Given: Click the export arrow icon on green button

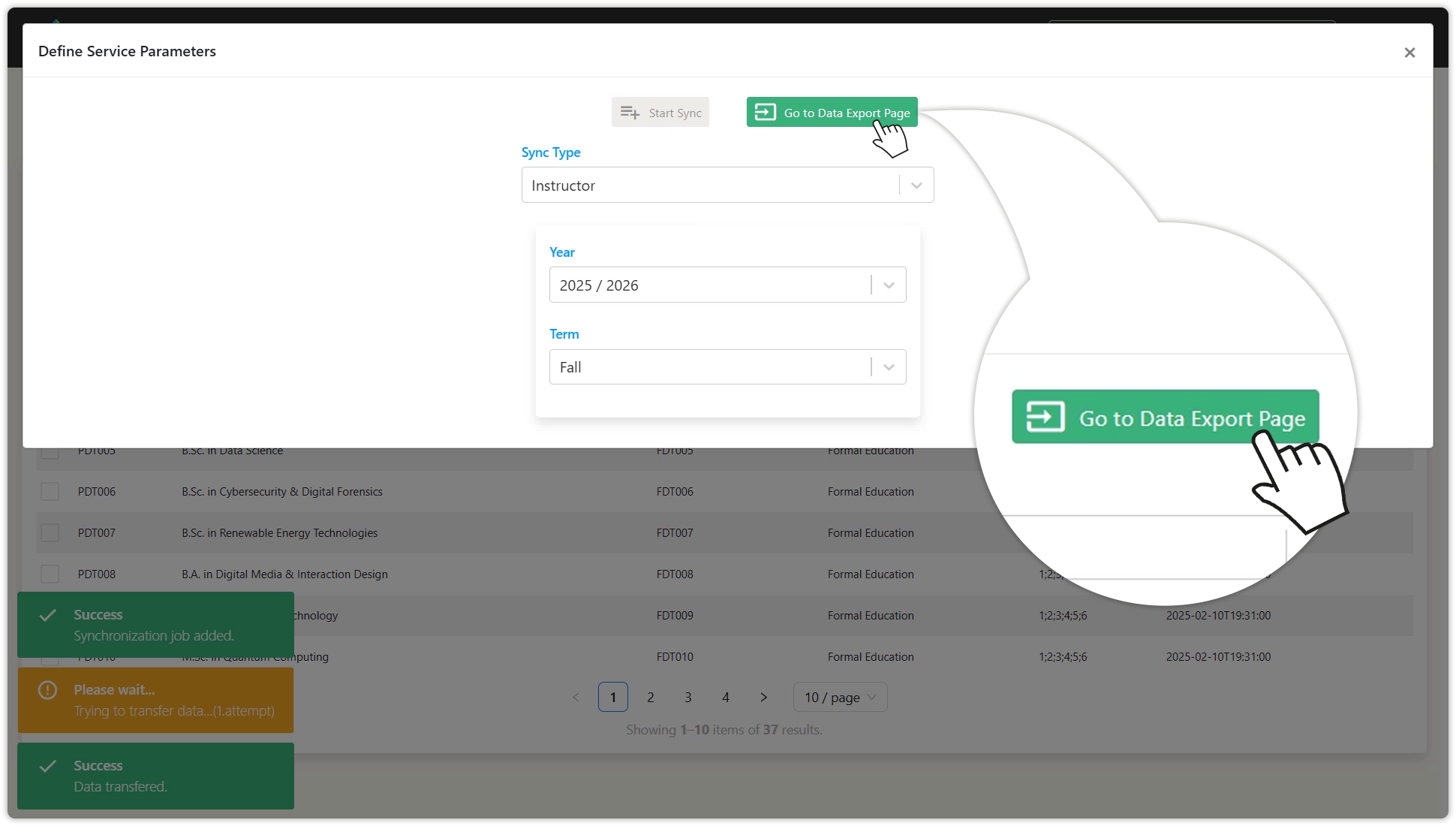Looking at the screenshot, I should [765, 113].
